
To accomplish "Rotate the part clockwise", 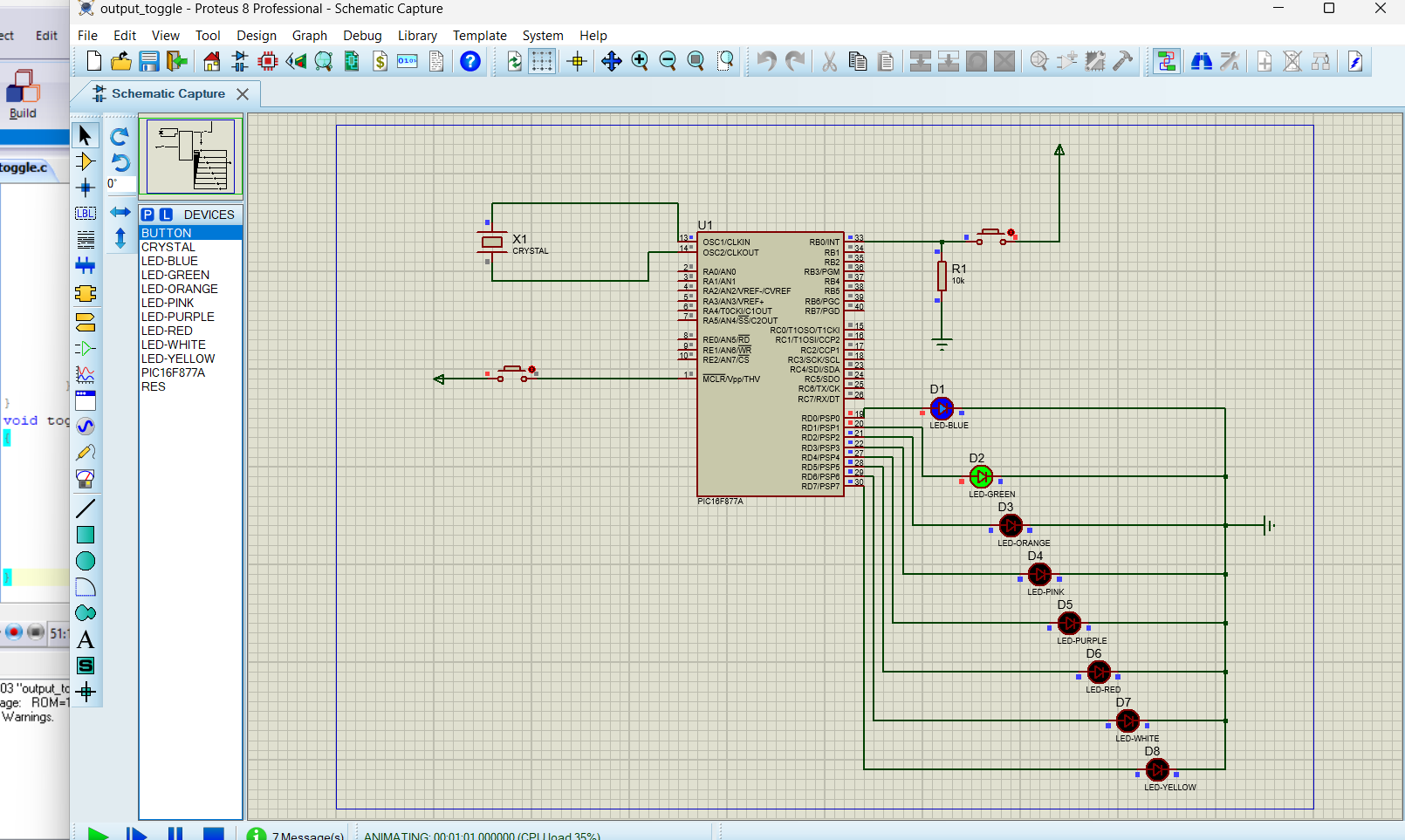I will [120, 135].
